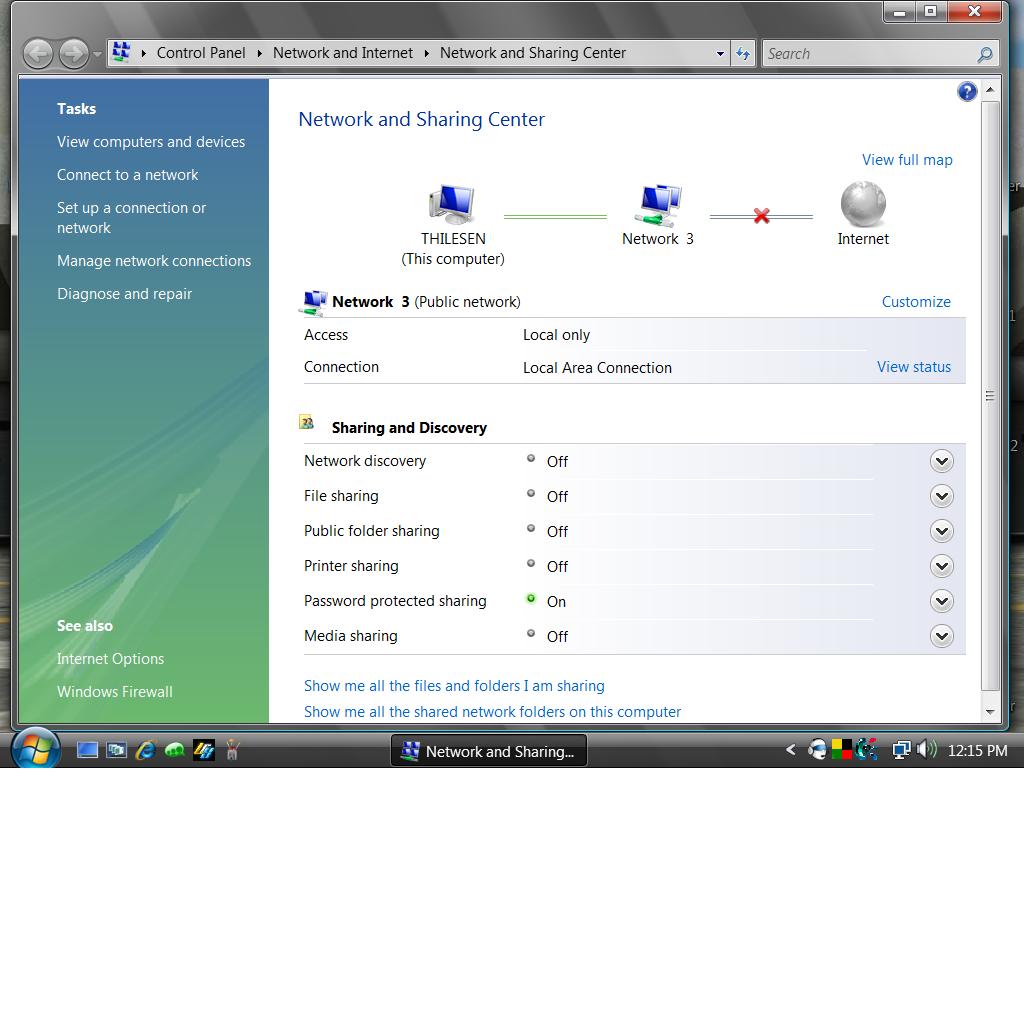This screenshot has width=1024, height=1024.
Task: Click Network and Sharing Center breadcrumb
Action: 533,53
